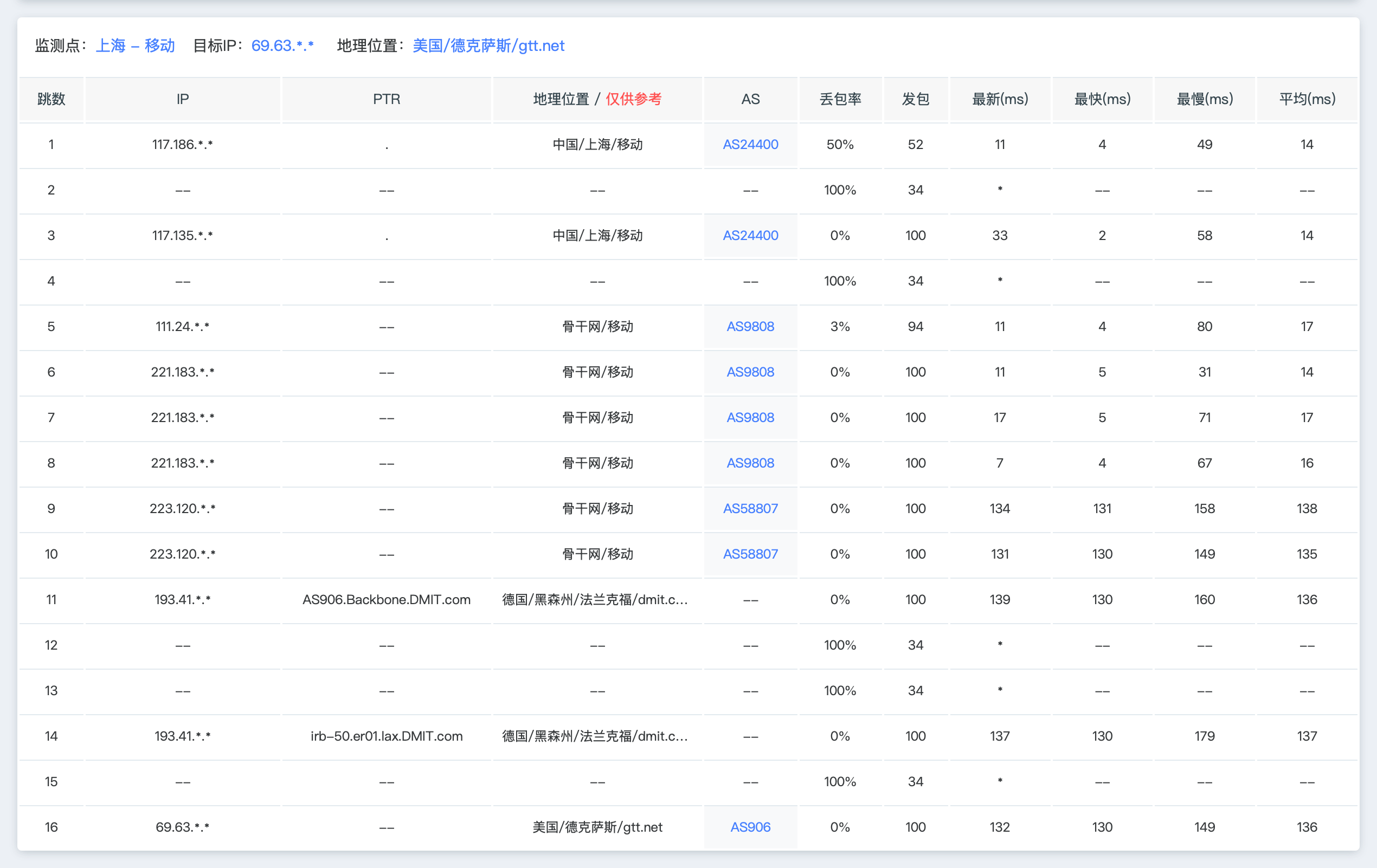Open the 上海 – 移动 monitoring point link

(135, 45)
